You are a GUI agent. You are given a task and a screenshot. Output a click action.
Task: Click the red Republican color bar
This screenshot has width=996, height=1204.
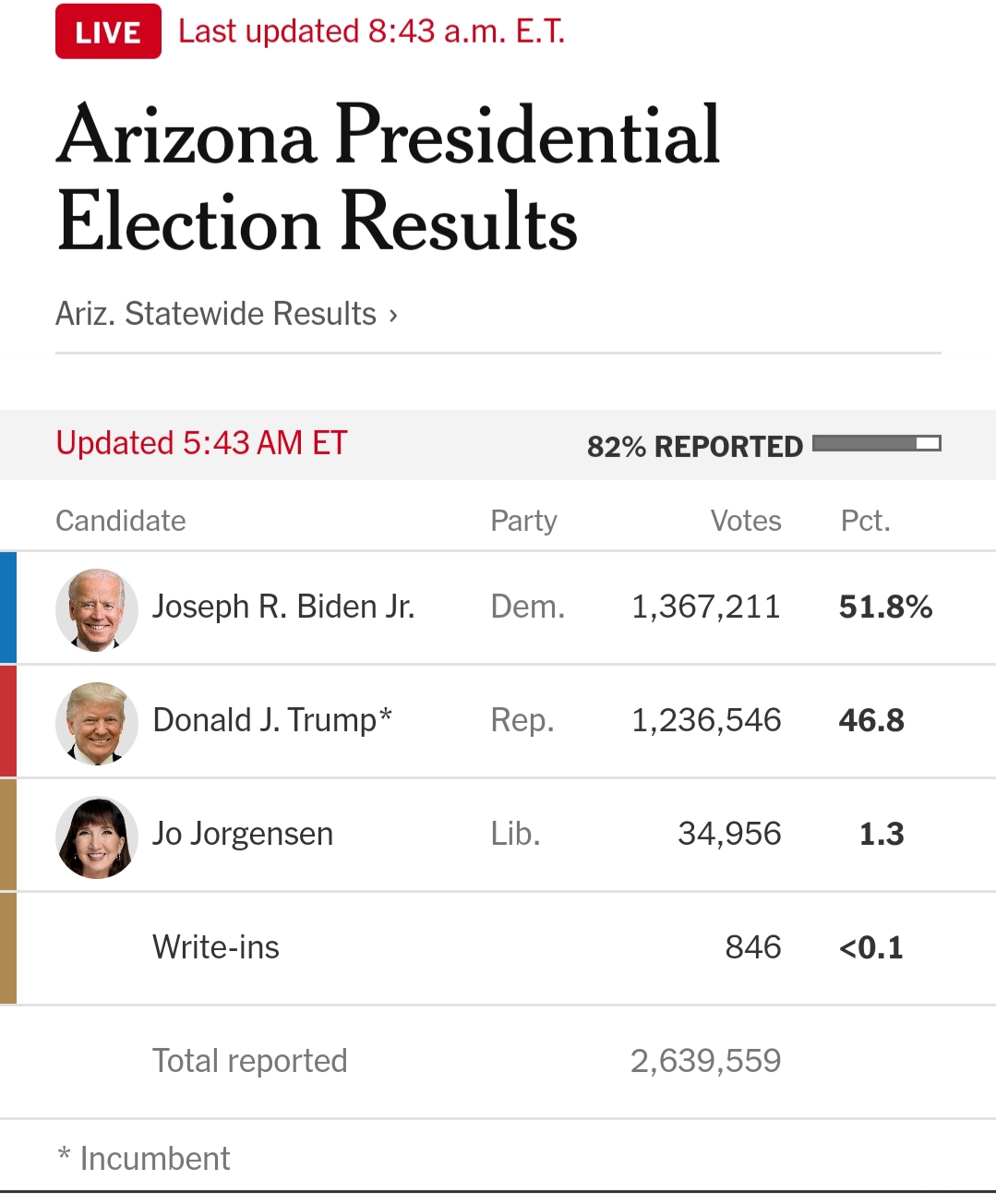[x=8, y=721]
